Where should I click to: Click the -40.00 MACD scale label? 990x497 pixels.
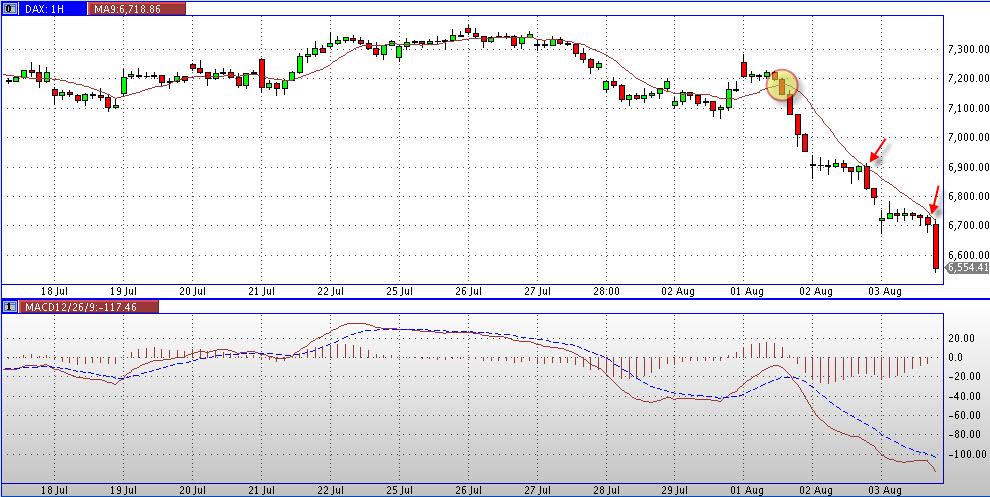967,397
